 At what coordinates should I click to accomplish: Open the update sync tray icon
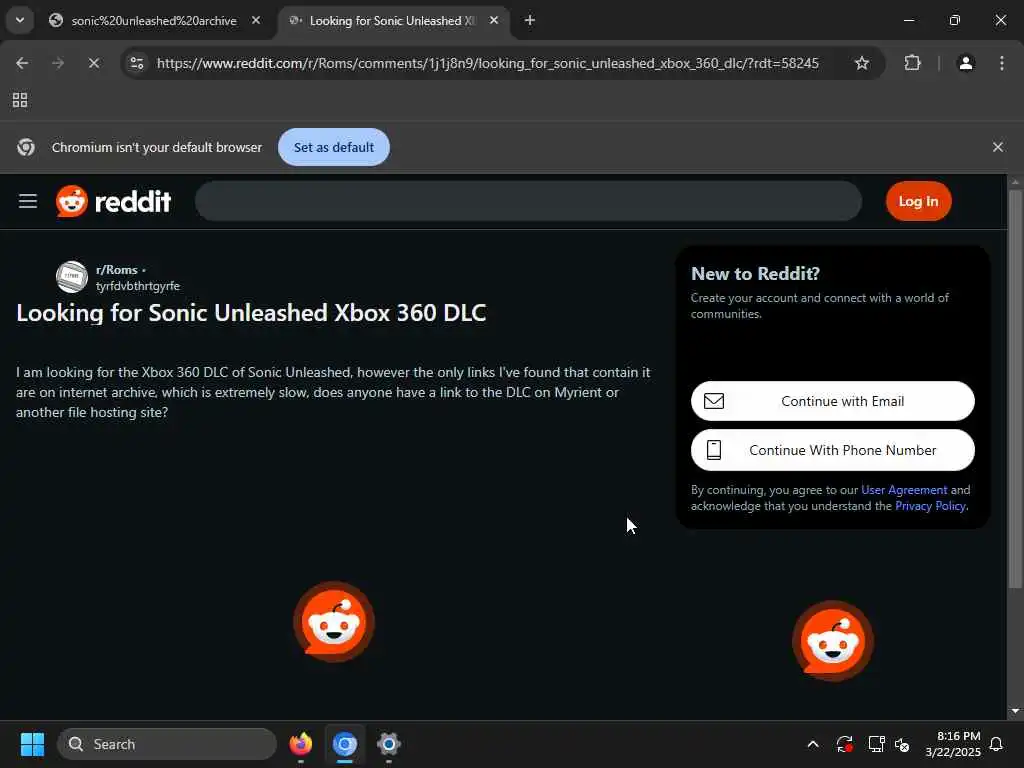point(844,744)
